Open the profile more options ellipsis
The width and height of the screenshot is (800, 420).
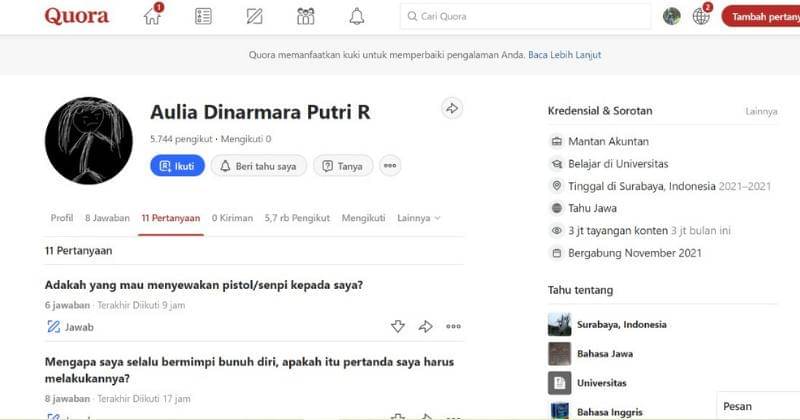(x=390, y=166)
